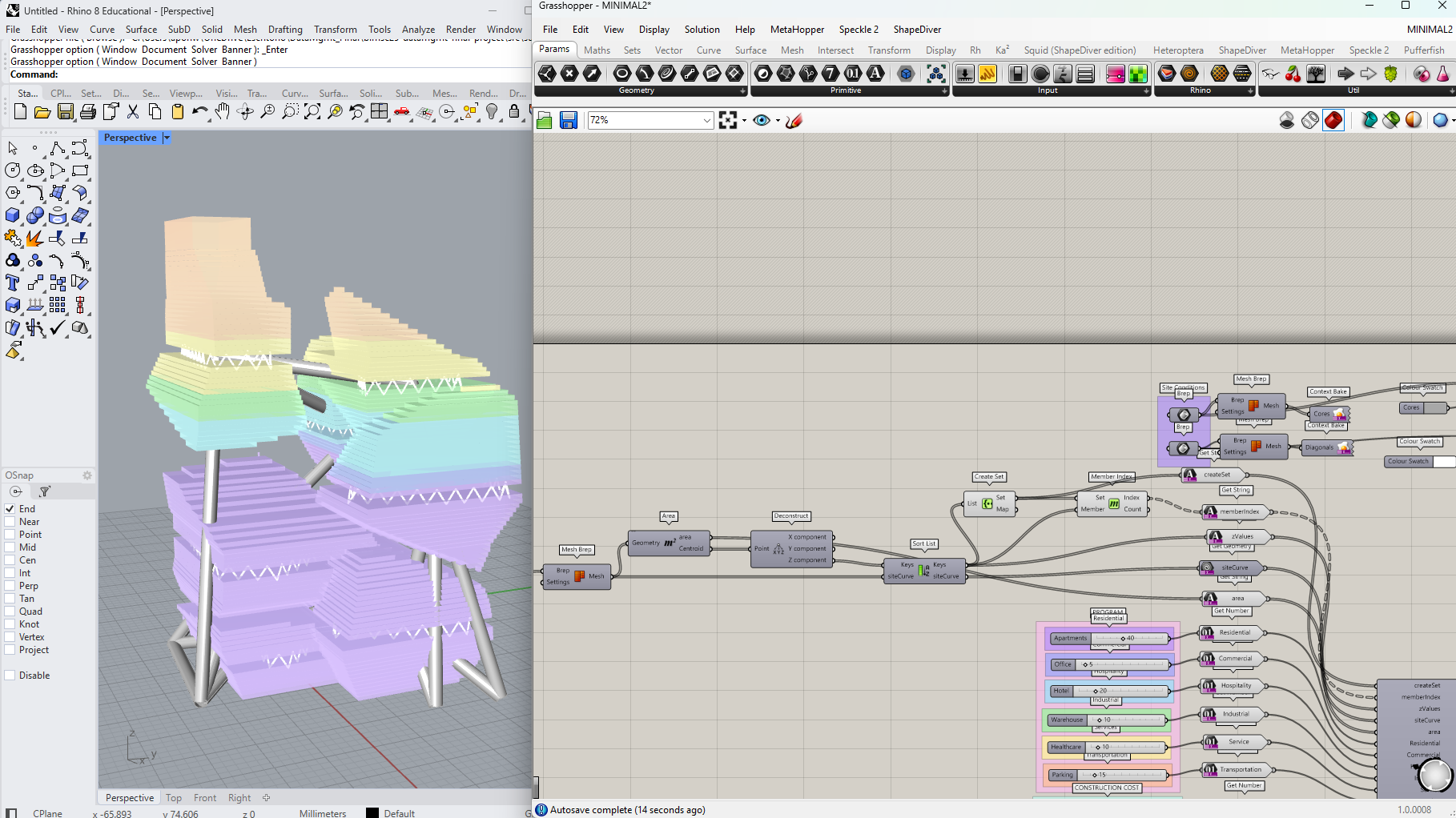Click the red shaded preview mode icon

pos(1333,120)
